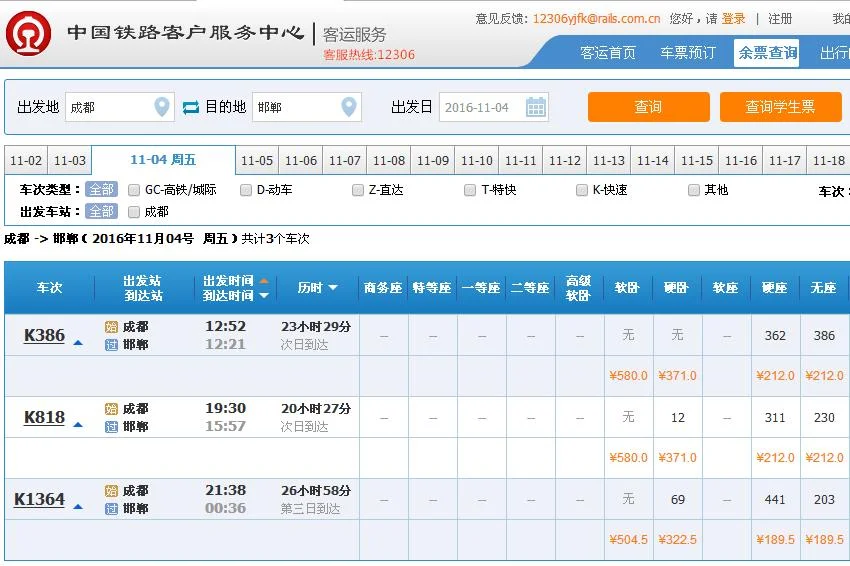Open train K386 link
This screenshot has height=566, width=850.
[44, 336]
